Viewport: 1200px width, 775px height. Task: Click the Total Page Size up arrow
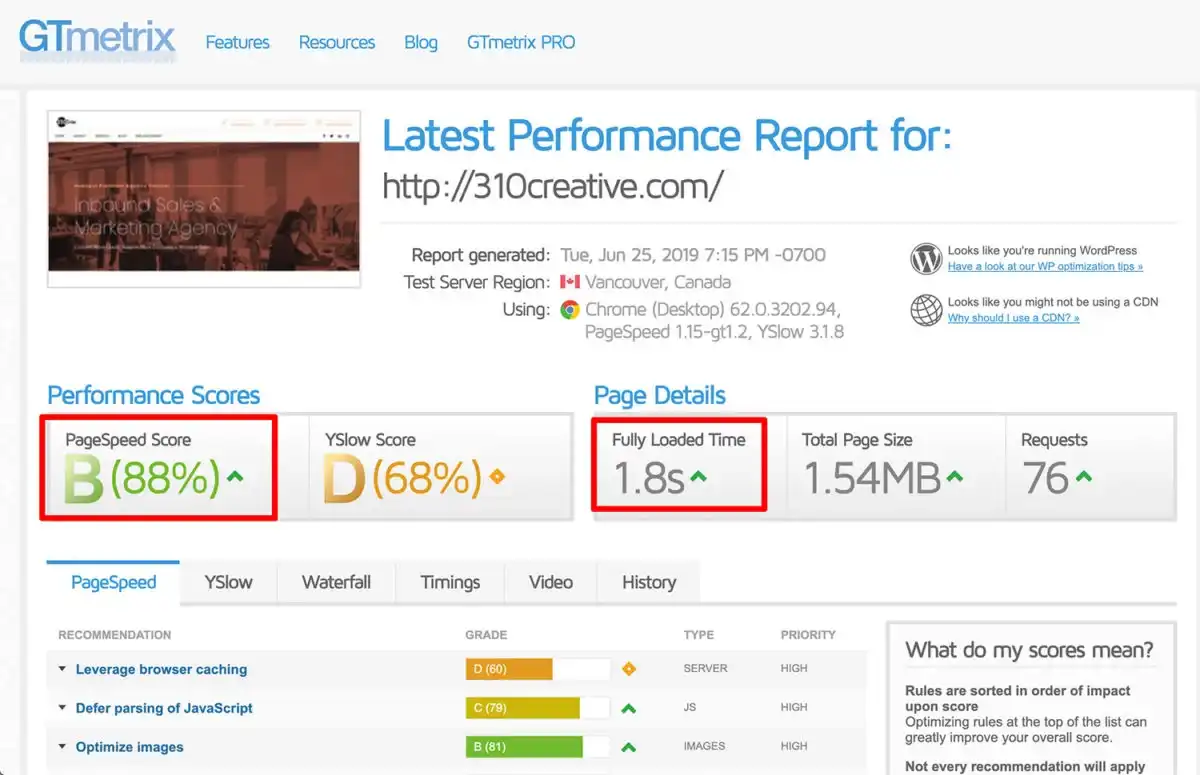(x=955, y=478)
